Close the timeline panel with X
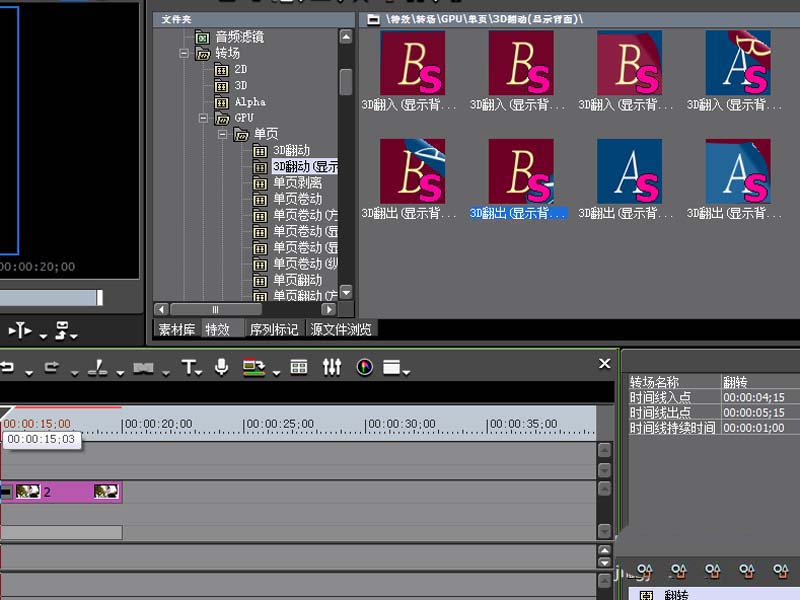This screenshot has height=600, width=800. click(x=604, y=364)
